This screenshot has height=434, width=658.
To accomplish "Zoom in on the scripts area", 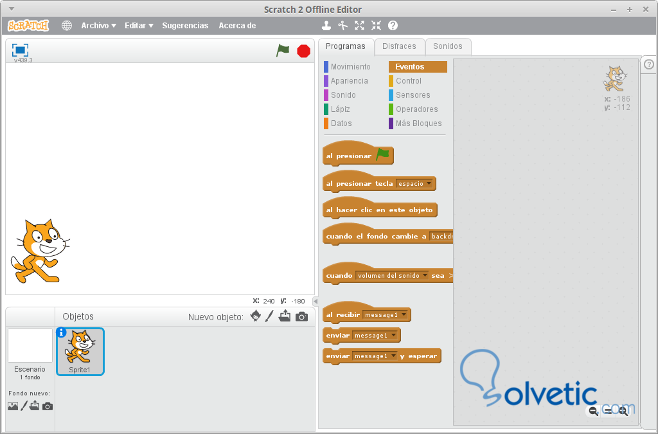I will coord(623,411).
